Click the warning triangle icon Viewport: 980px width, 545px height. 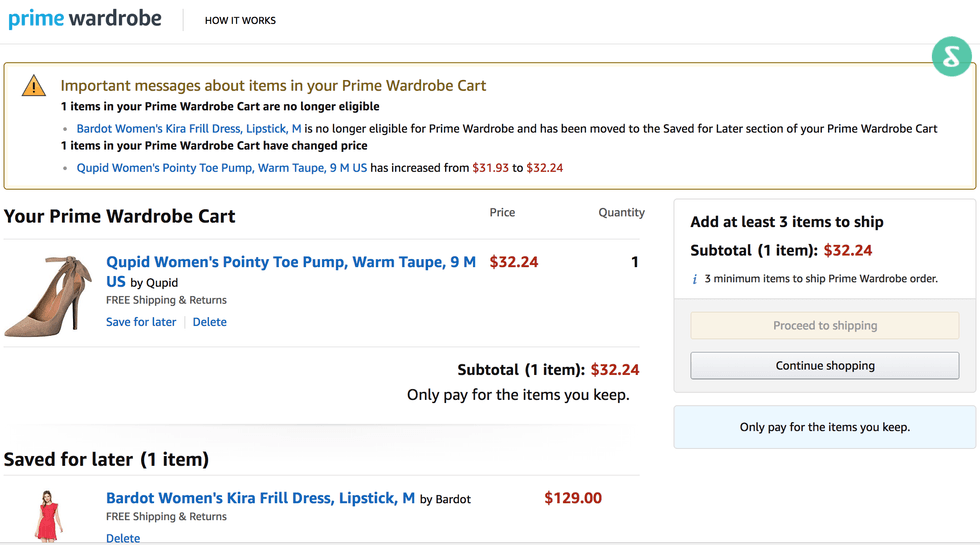(x=34, y=85)
